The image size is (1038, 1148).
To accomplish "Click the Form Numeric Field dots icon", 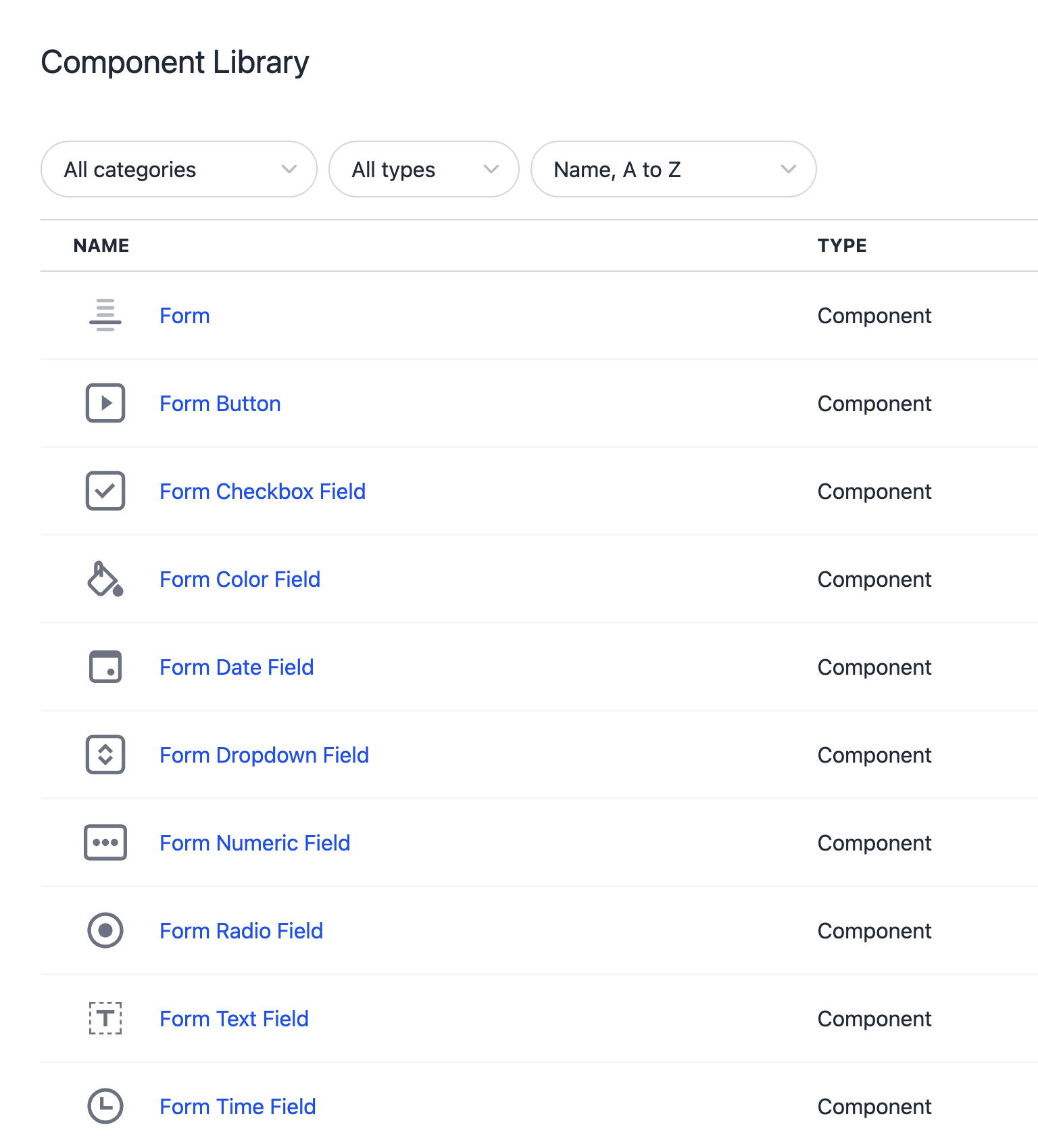I will point(105,842).
